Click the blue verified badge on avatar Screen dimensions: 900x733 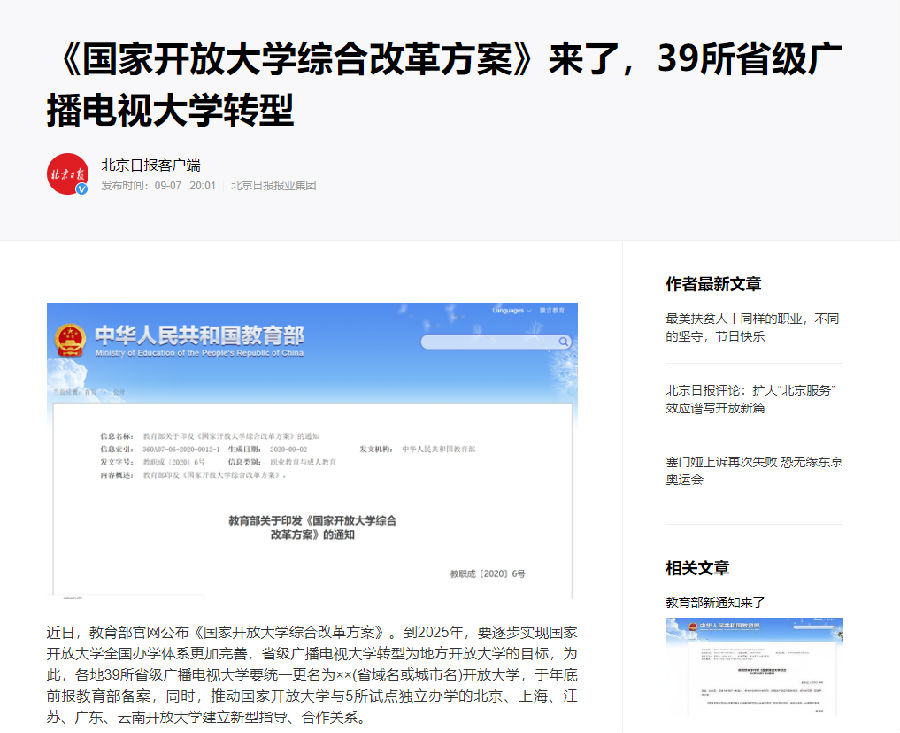(83, 189)
